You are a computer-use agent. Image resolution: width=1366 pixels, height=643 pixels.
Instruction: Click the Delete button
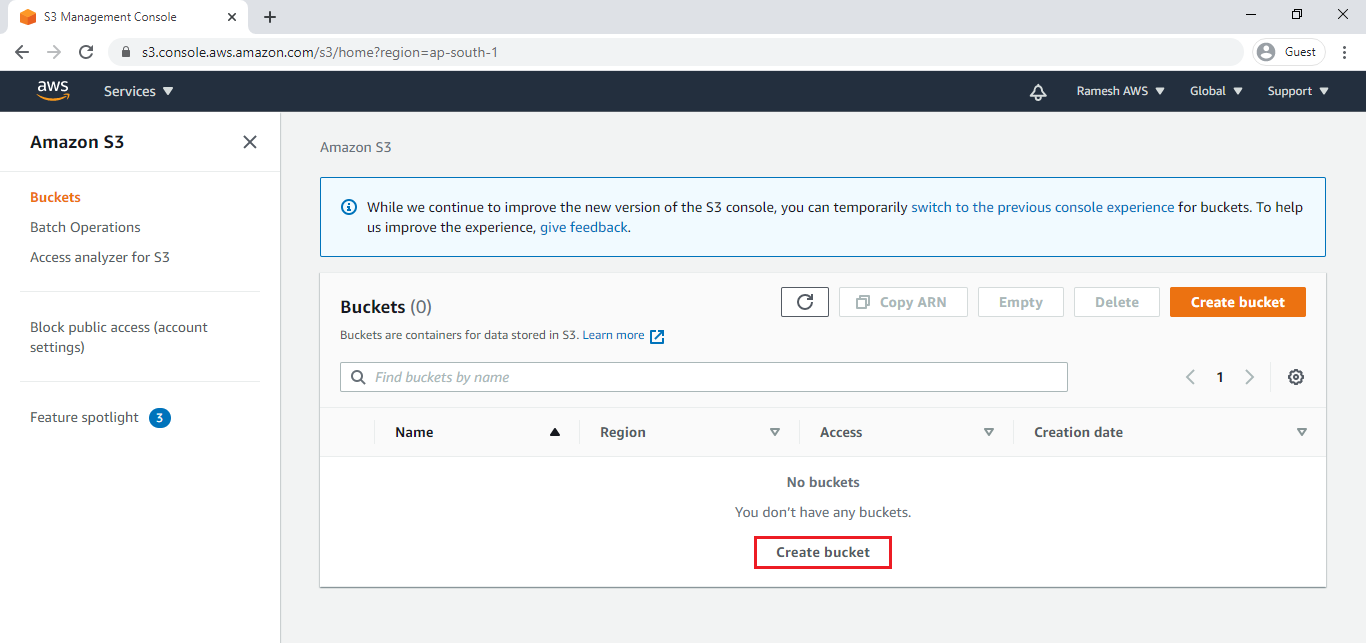tap(1117, 302)
